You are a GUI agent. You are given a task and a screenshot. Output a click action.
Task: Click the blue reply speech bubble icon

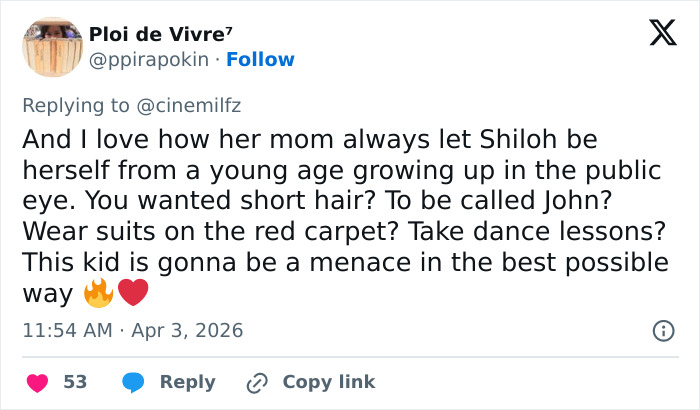[133, 382]
